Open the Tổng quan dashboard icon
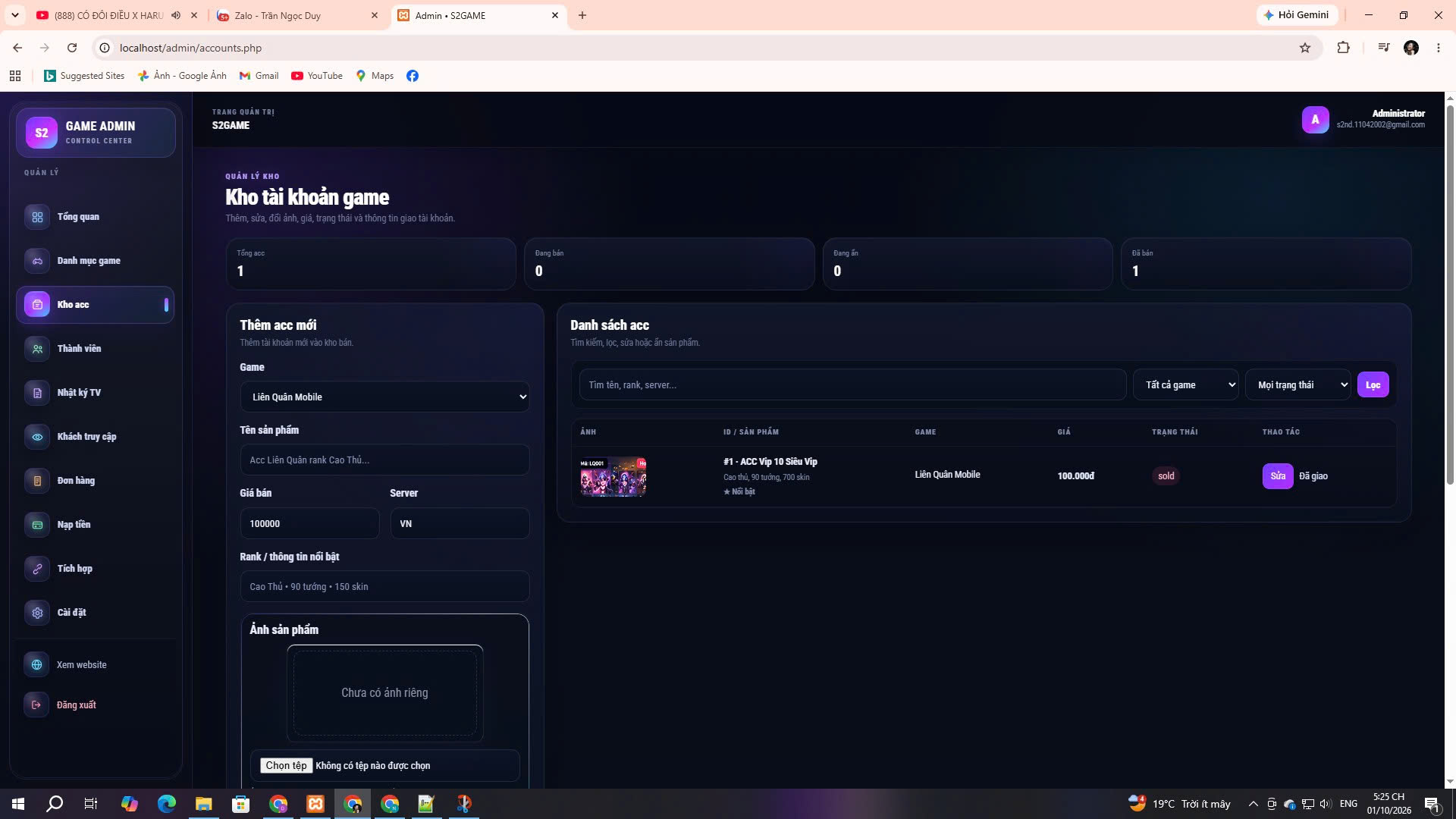This screenshot has height=819, width=1456. [x=37, y=217]
